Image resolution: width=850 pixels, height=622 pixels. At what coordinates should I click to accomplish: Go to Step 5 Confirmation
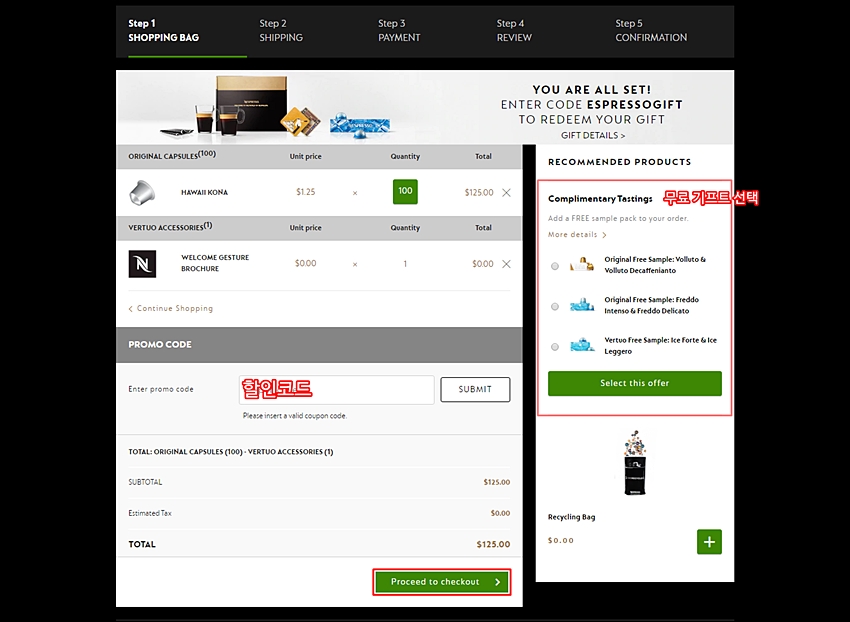point(651,30)
